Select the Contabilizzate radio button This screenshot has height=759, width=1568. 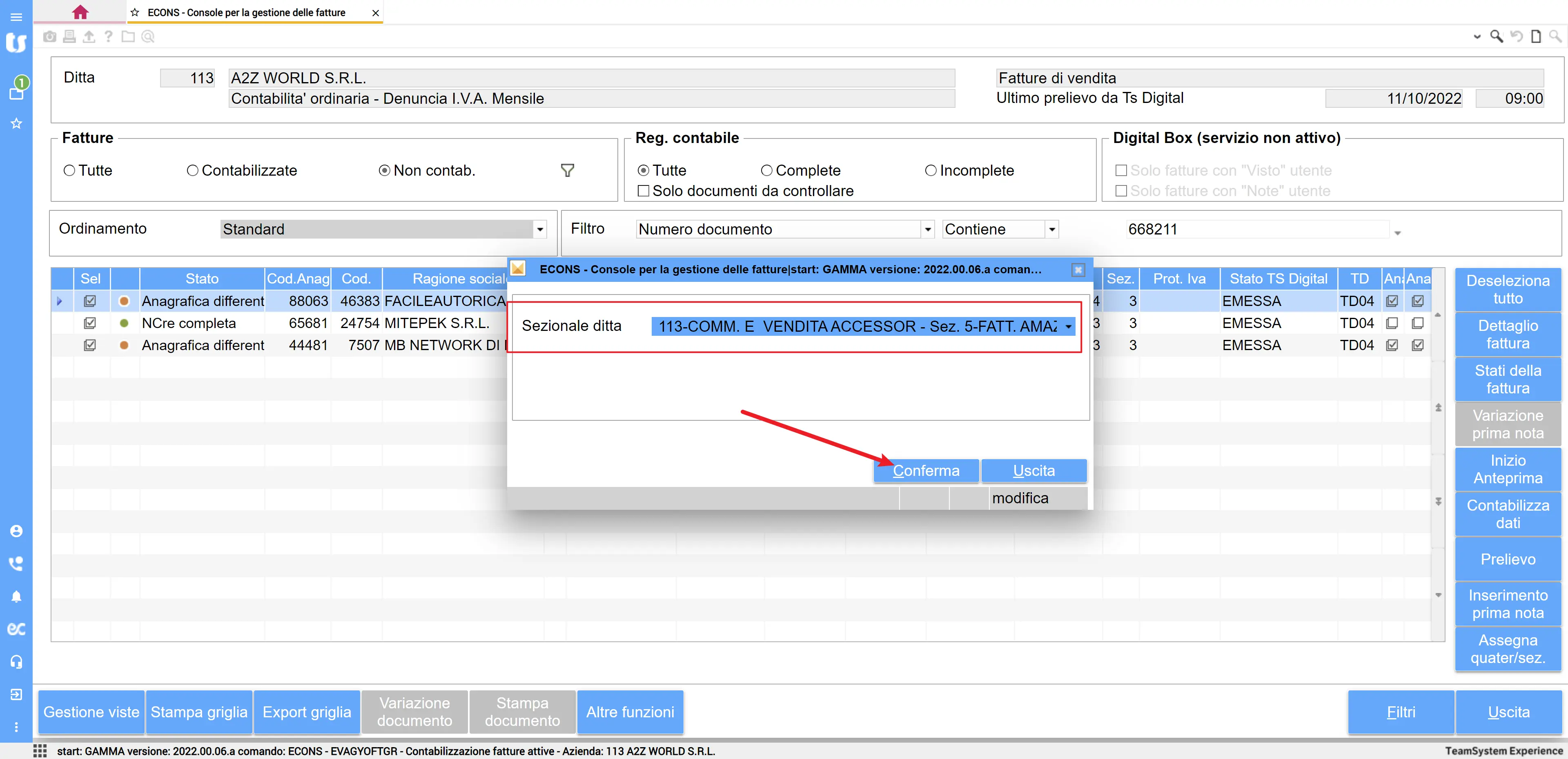pos(192,171)
